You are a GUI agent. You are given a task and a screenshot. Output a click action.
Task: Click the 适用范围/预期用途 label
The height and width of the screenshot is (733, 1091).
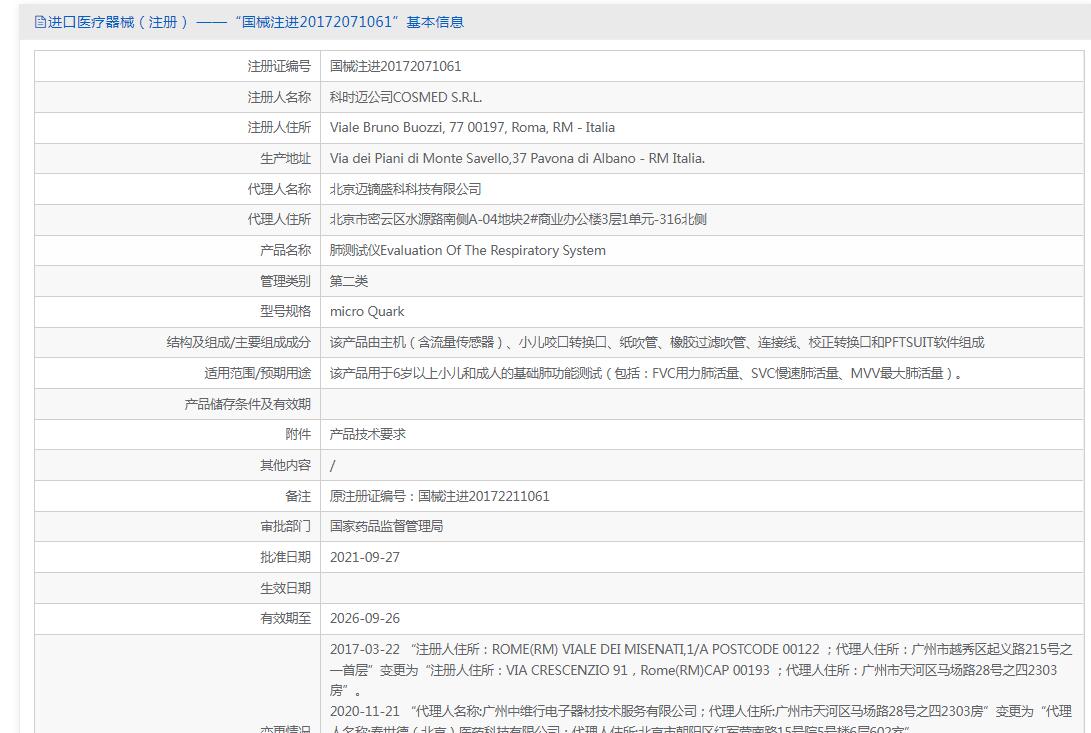pyautogui.click(x=257, y=373)
